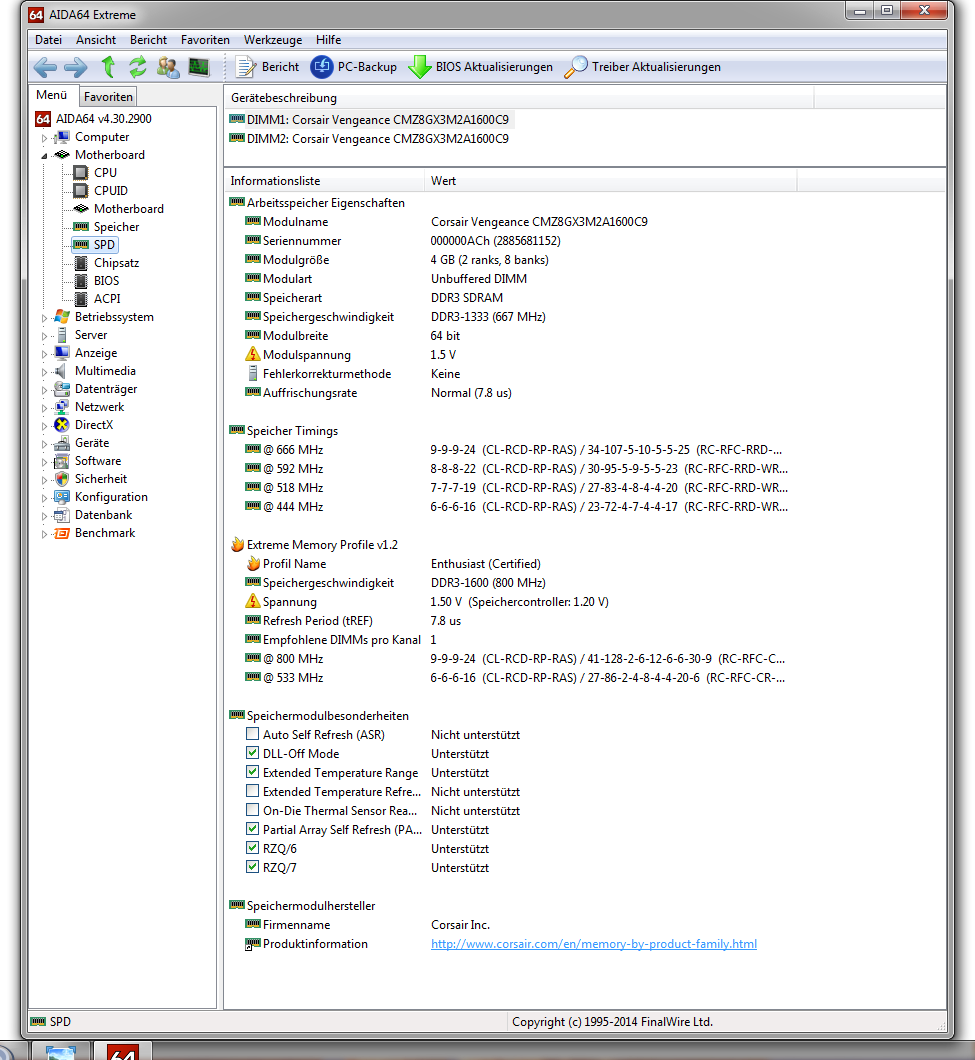Click the BIOS Aktualisierungen button label
The width and height of the screenshot is (975, 1060).
(494, 67)
